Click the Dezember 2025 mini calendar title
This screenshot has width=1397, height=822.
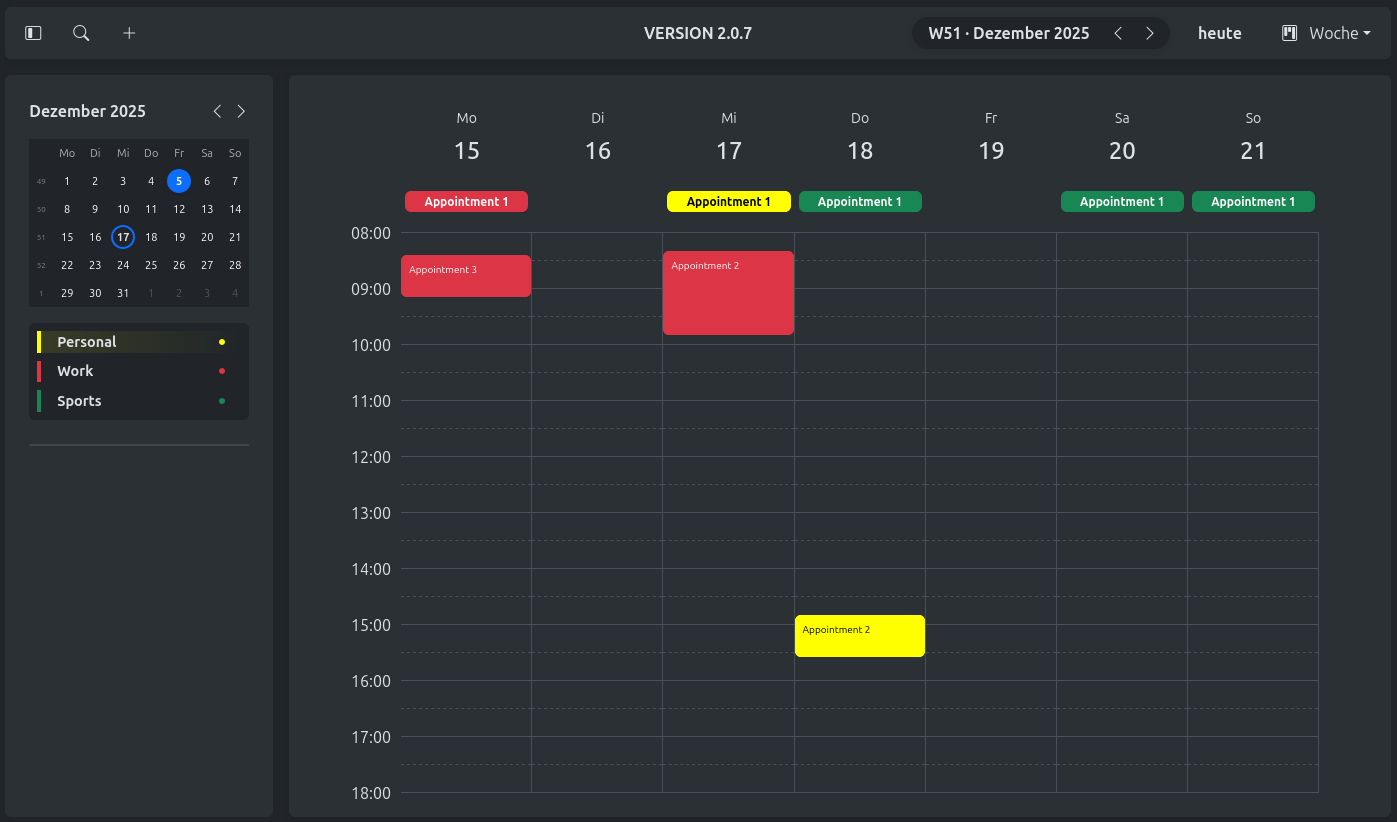coord(88,111)
